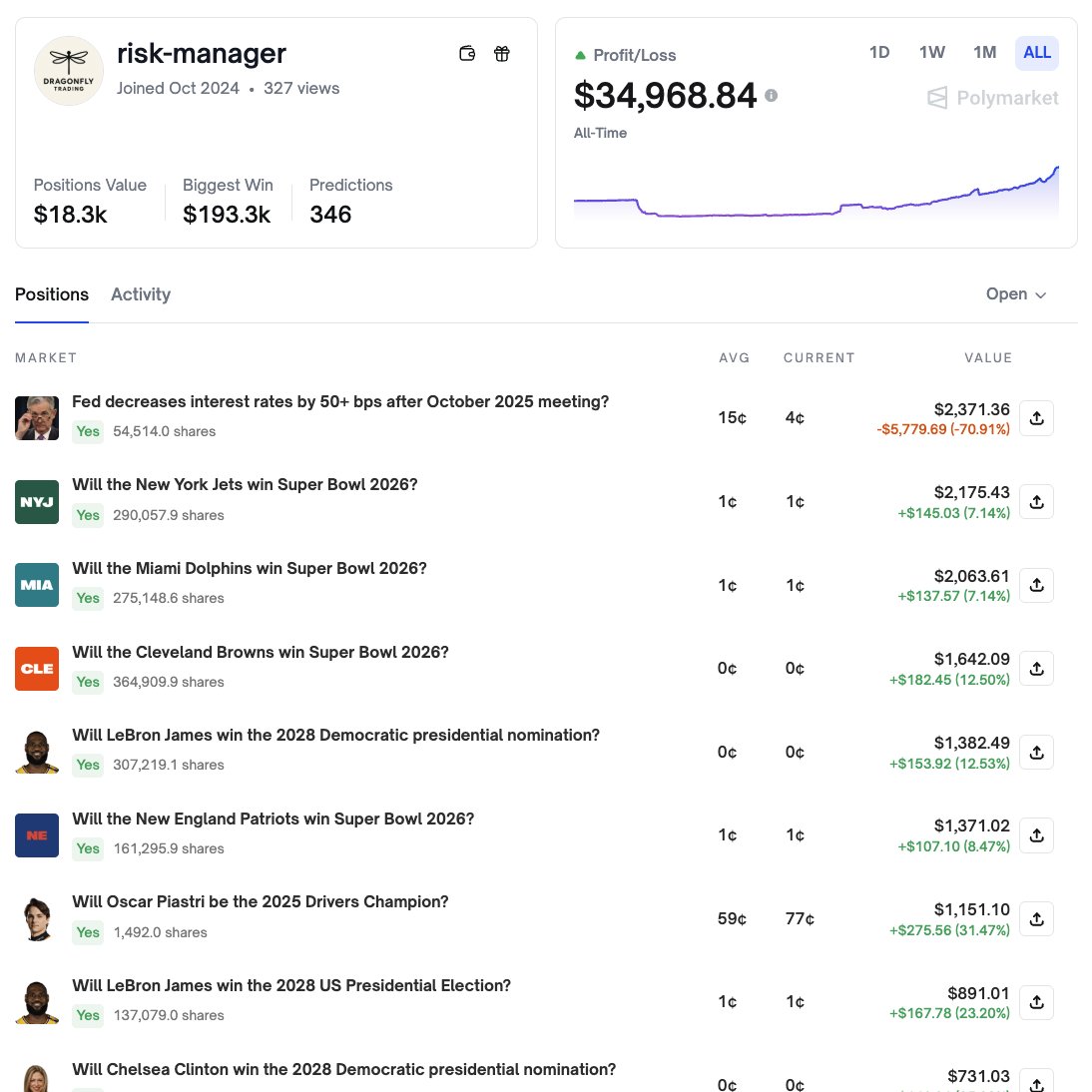Click the MIA team logo
The width and height of the screenshot is (1092, 1092).
click(37, 585)
